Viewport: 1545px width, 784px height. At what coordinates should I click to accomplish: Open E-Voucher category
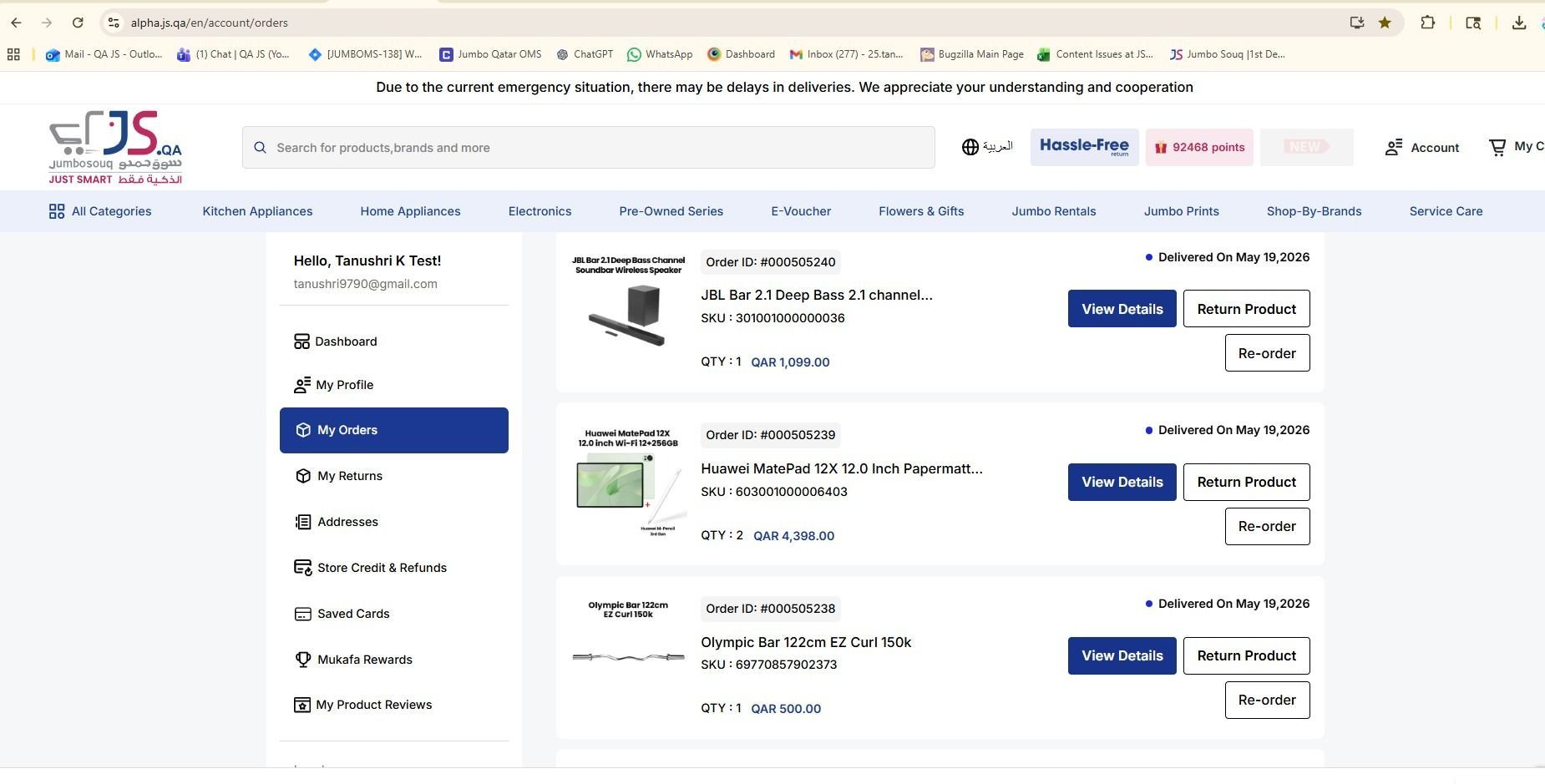point(801,211)
